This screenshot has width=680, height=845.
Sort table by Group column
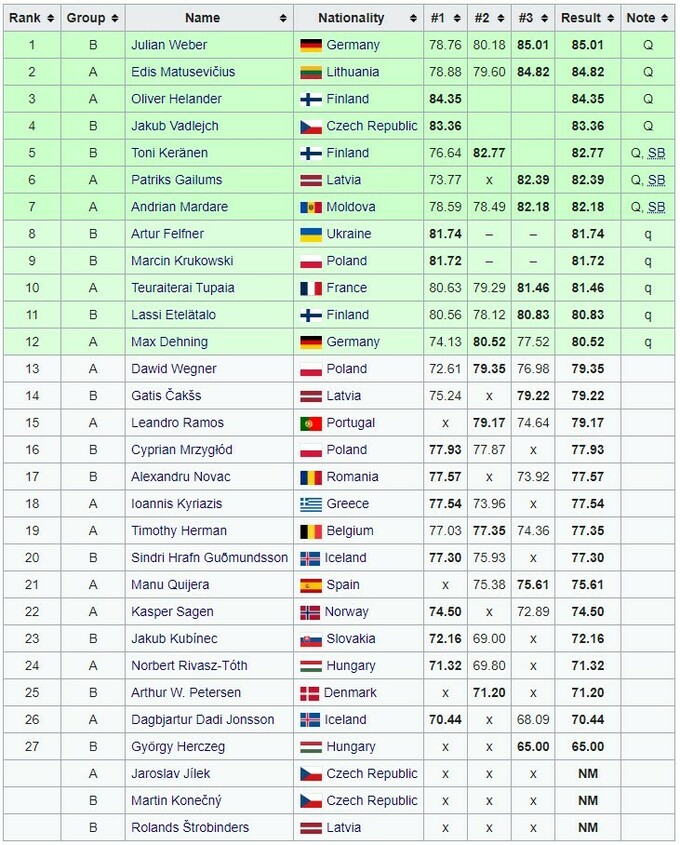(92, 18)
